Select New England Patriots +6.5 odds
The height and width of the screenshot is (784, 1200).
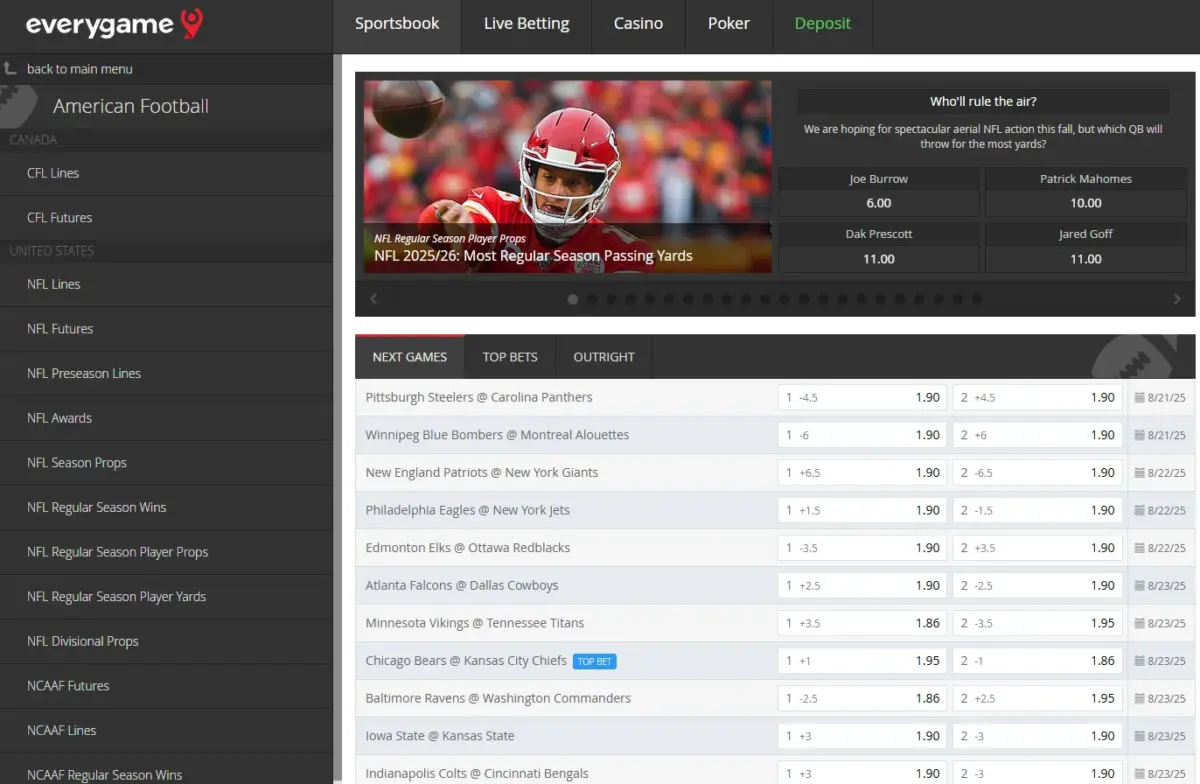point(862,473)
